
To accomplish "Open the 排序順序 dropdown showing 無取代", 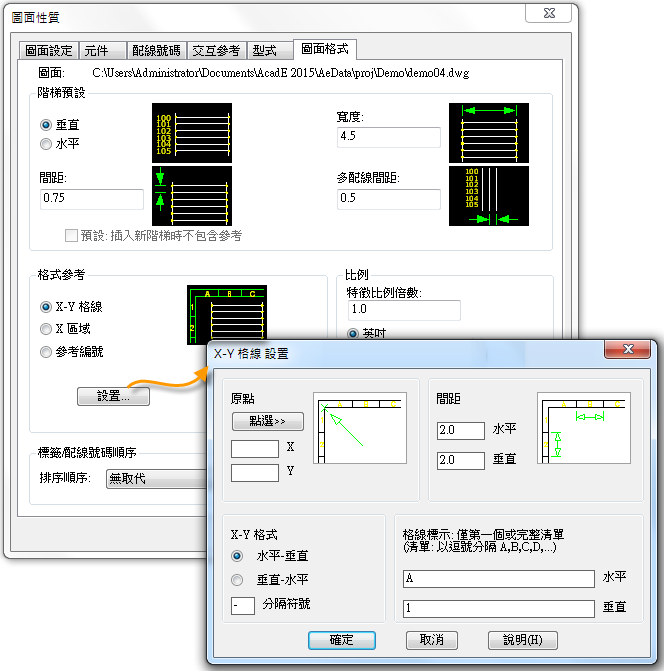I will pos(157,478).
